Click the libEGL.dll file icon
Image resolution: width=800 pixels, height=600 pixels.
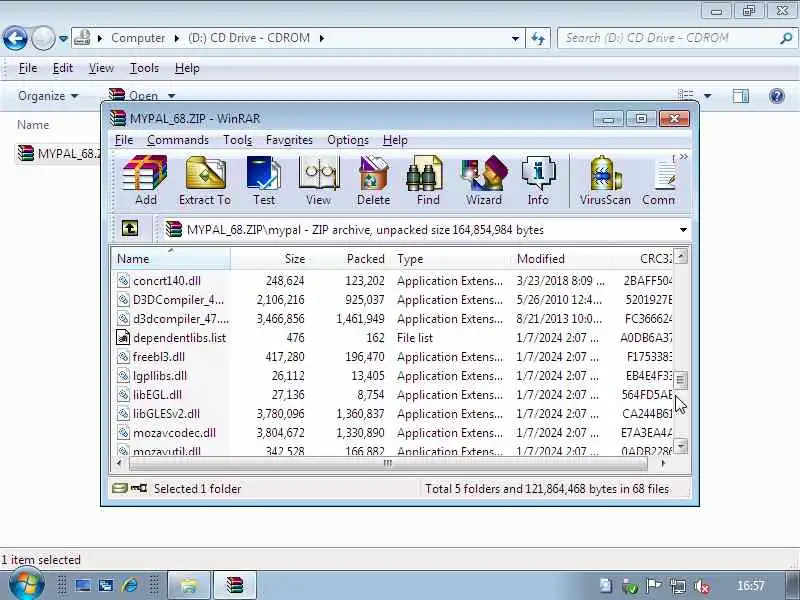pyautogui.click(x=123, y=394)
